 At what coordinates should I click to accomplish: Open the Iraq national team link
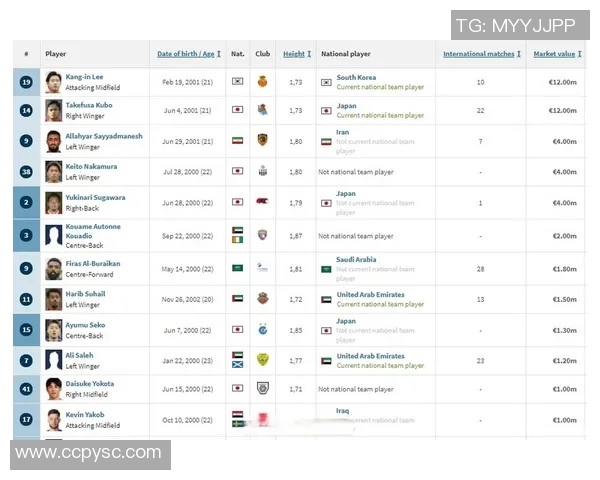(343, 410)
